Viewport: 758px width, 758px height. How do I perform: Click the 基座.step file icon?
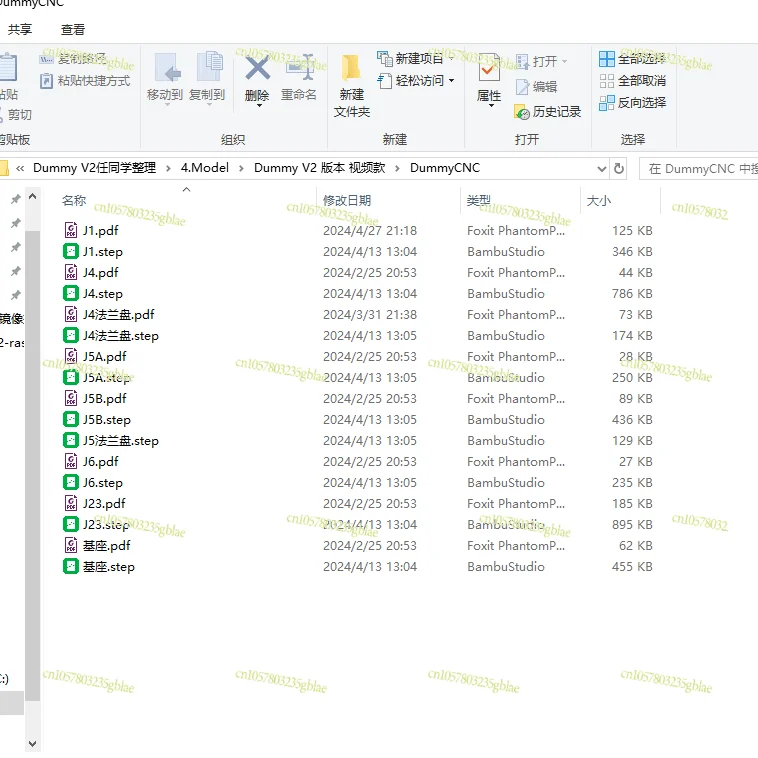(71, 566)
